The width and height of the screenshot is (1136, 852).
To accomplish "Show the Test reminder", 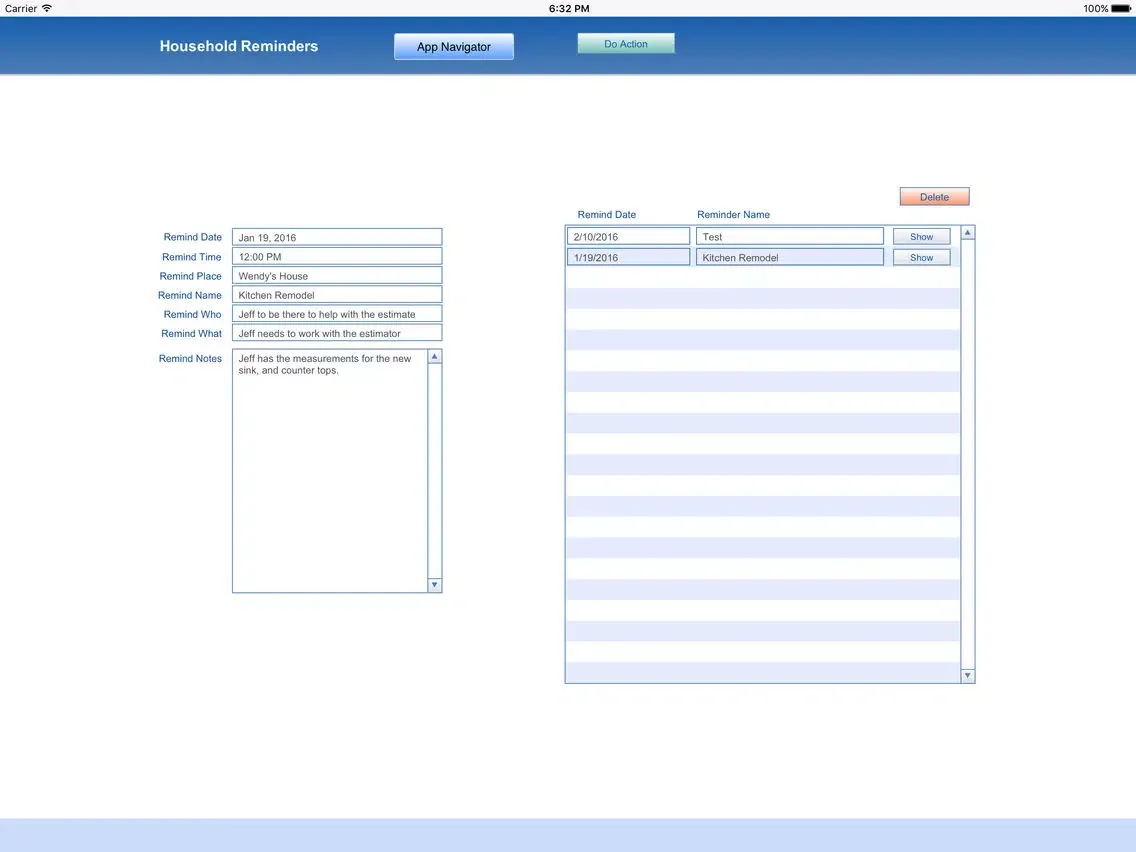I will (921, 237).
